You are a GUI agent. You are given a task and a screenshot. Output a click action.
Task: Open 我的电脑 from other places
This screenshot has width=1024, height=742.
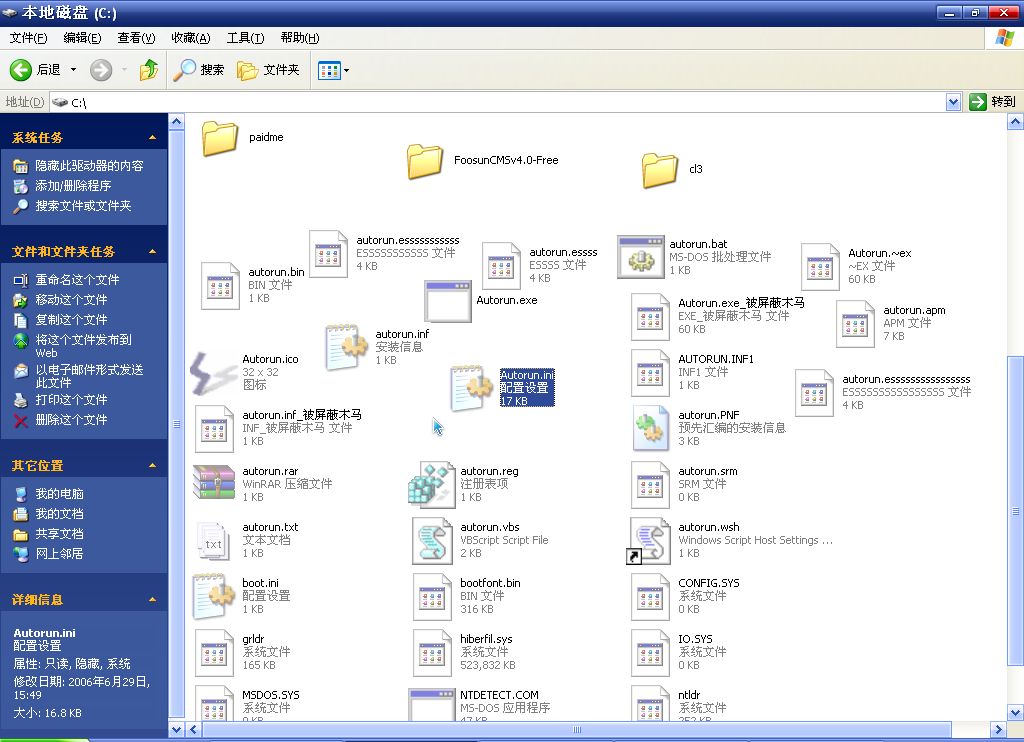[x=59, y=494]
